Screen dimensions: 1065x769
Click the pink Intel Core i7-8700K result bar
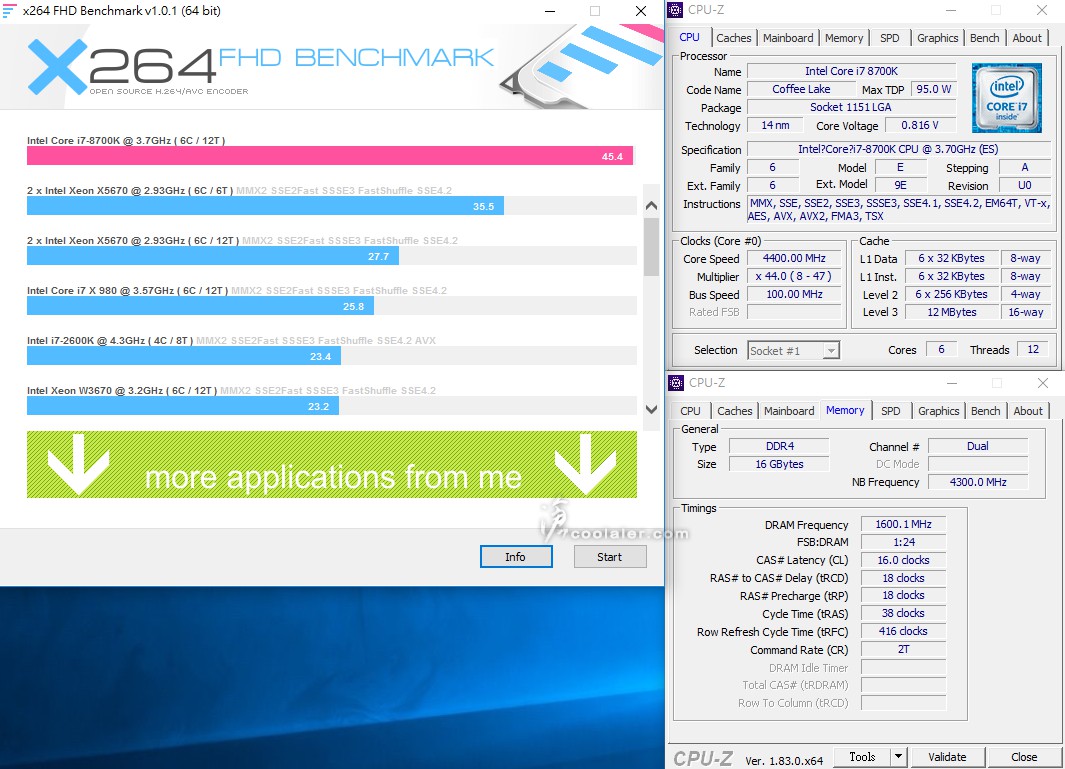330,156
